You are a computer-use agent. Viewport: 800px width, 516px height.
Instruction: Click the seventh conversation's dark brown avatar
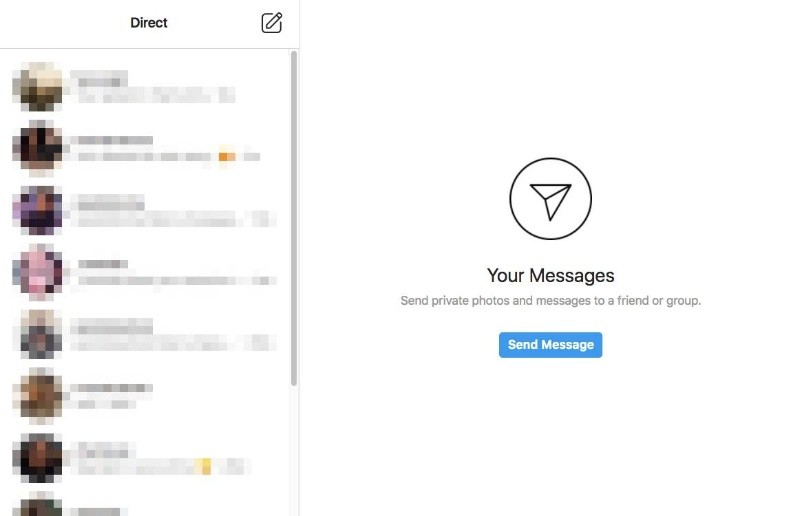(38, 458)
